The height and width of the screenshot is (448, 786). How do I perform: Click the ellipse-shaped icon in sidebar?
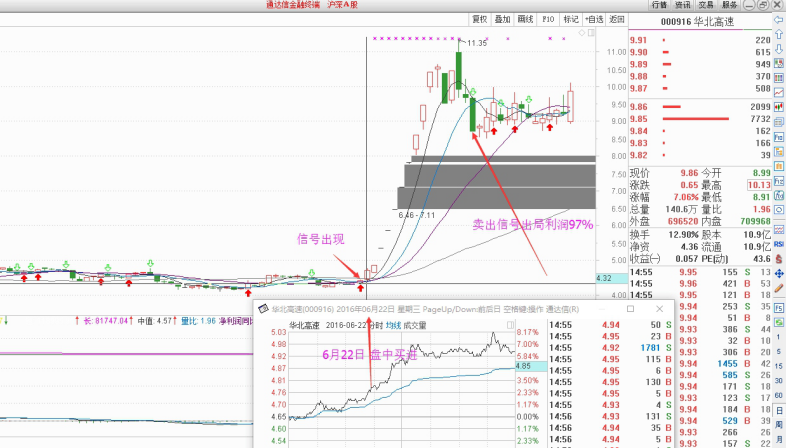pyautogui.click(x=779, y=209)
